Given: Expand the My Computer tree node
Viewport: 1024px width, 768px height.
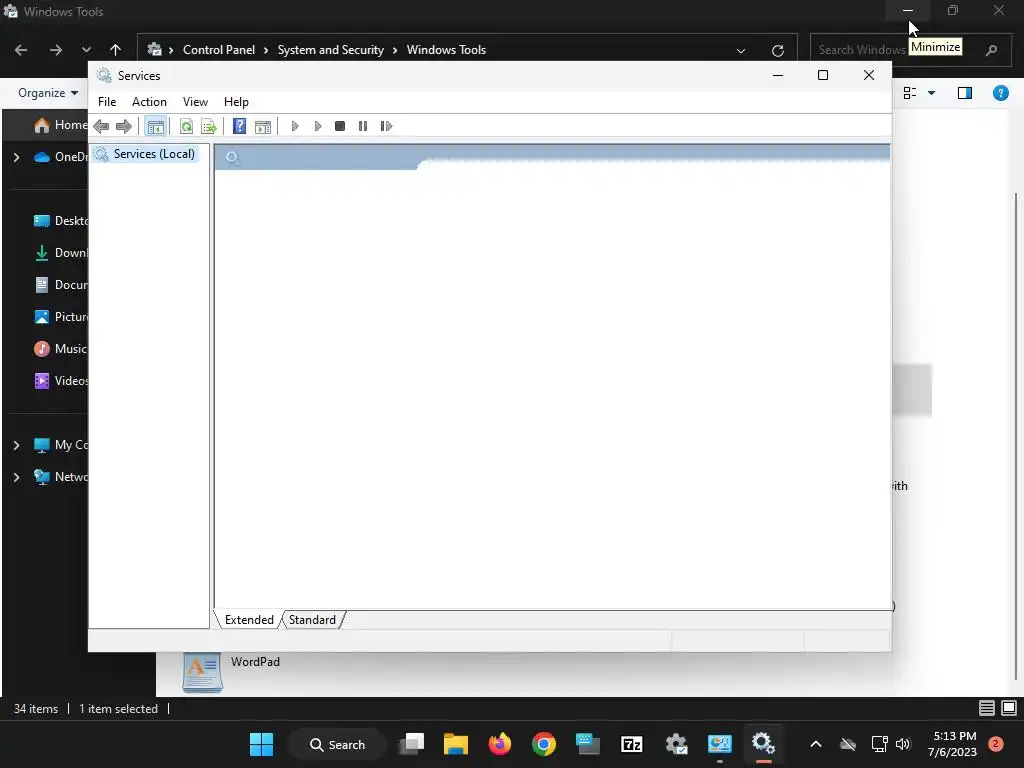Looking at the screenshot, I should [16, 445].
